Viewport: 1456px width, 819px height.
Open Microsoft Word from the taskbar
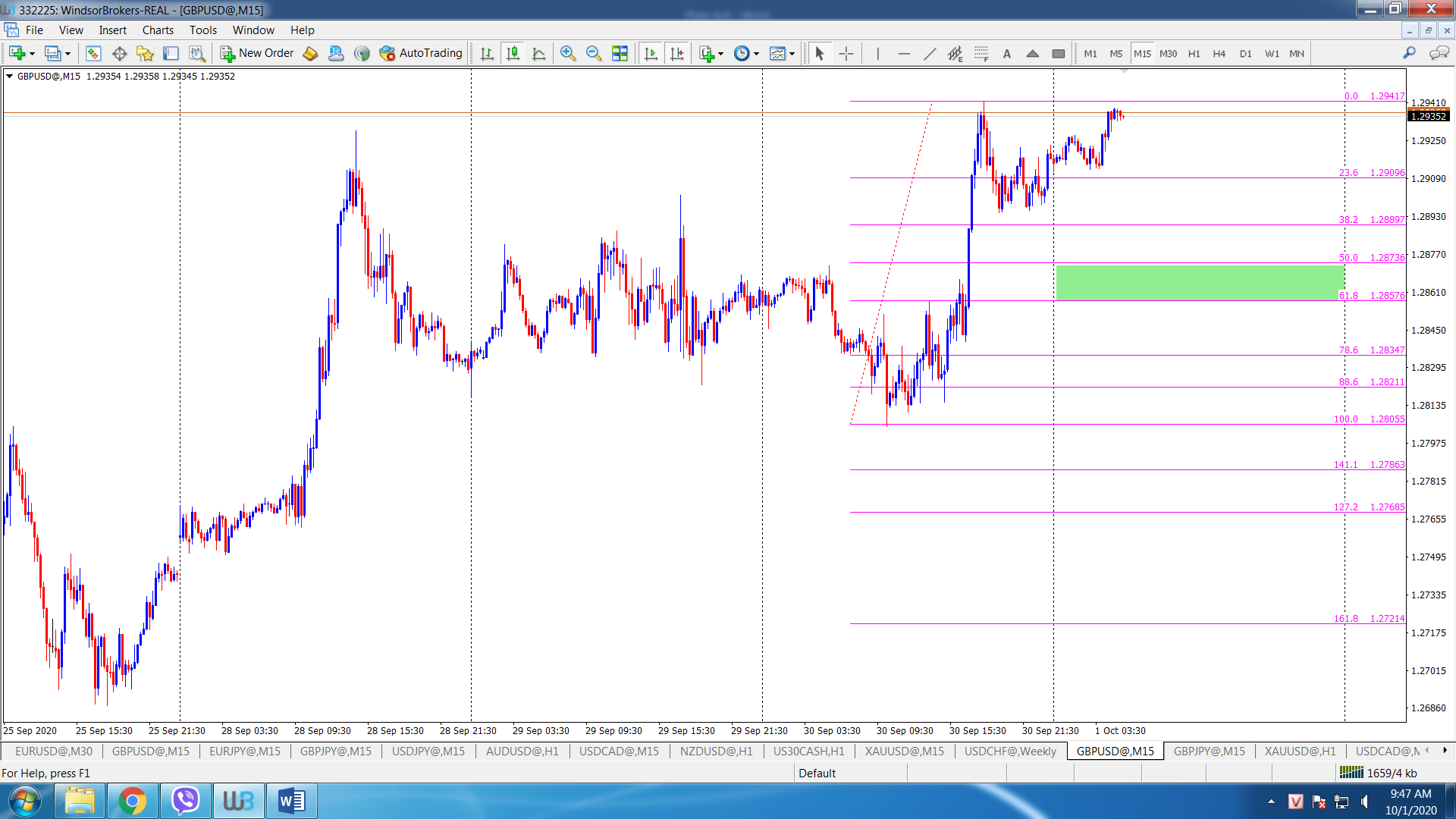[x=292, y=801]
